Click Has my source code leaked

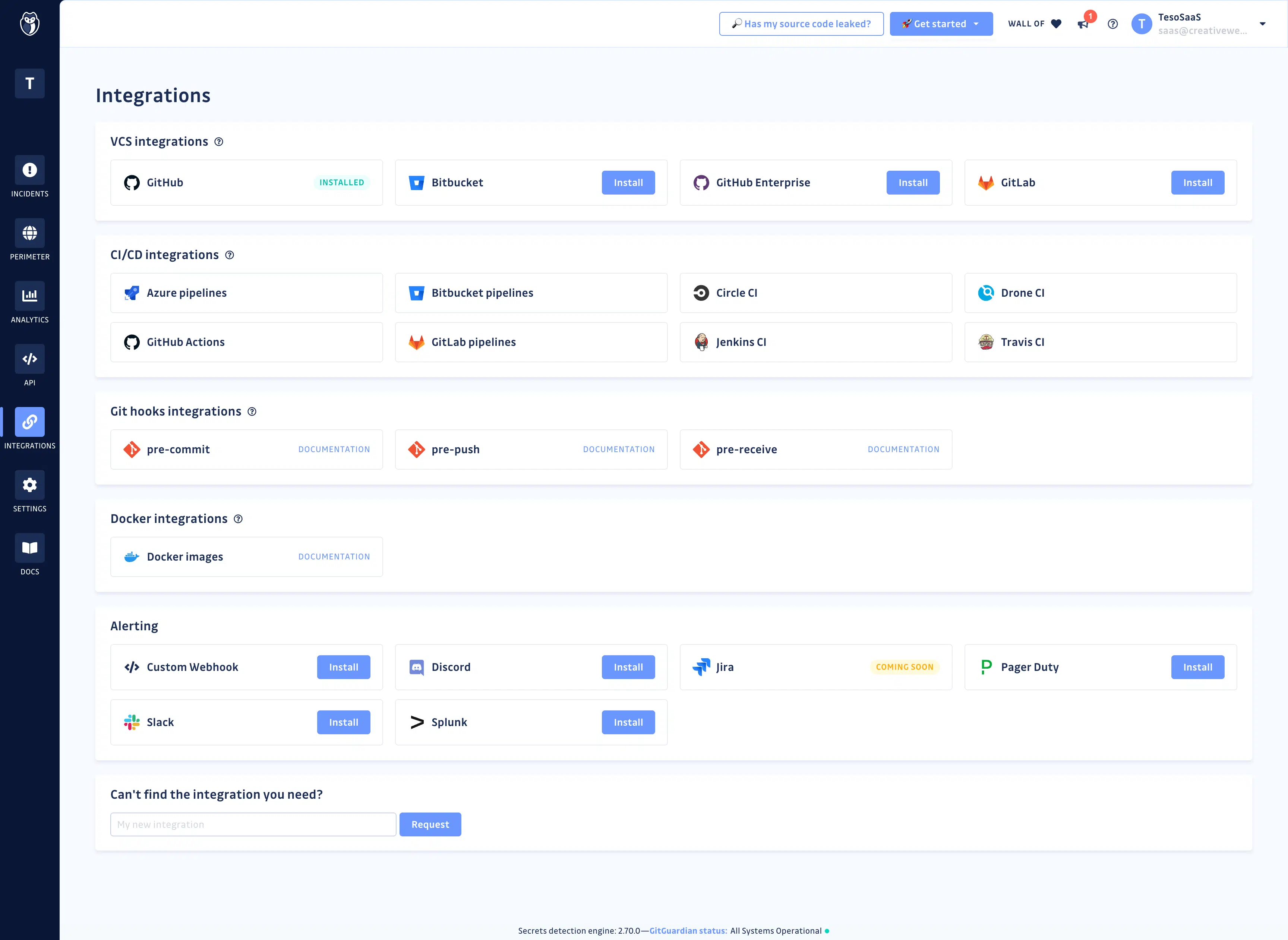(801, 24)
